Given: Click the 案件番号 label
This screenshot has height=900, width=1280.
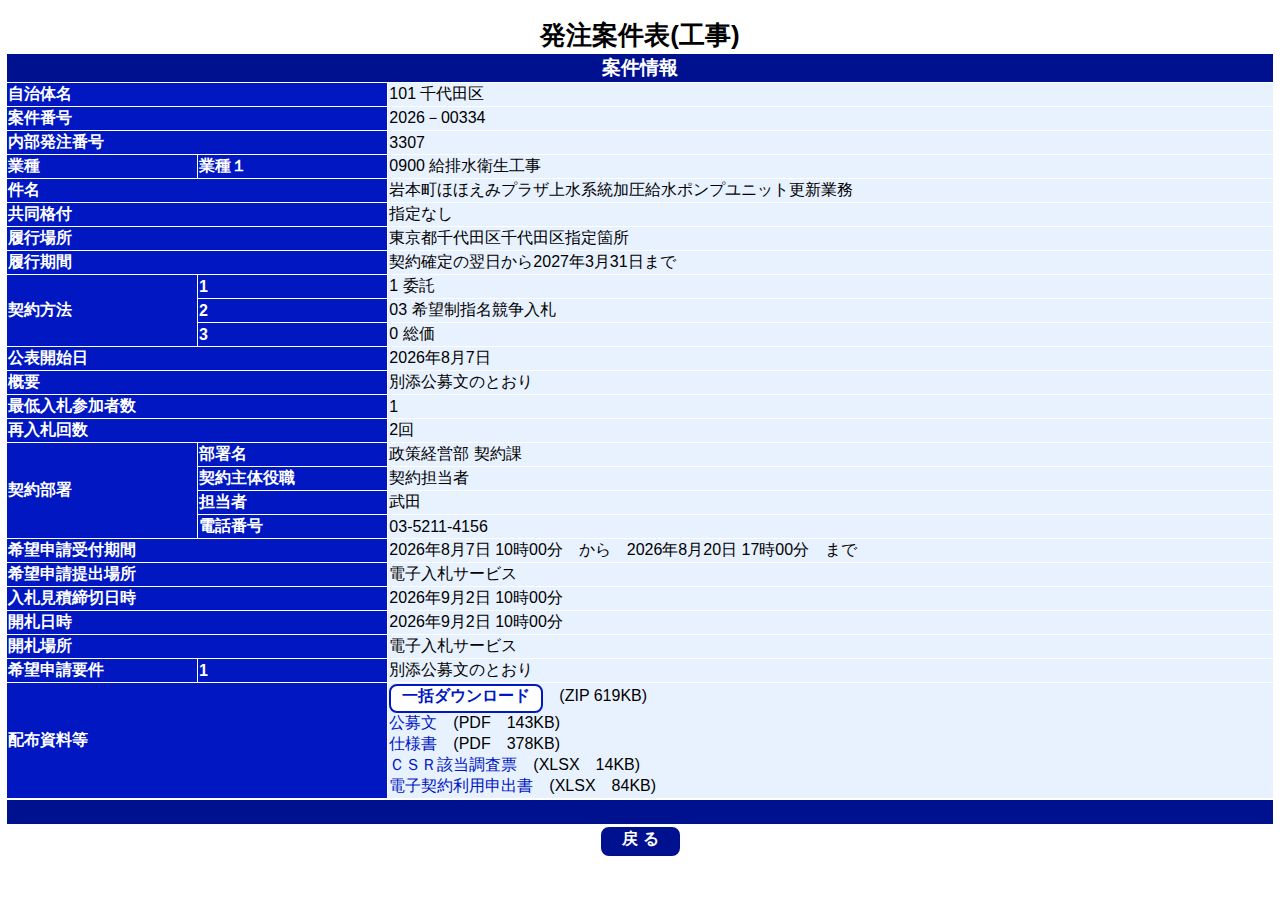Looking at the screenshot, I should (x=40, y=118).
